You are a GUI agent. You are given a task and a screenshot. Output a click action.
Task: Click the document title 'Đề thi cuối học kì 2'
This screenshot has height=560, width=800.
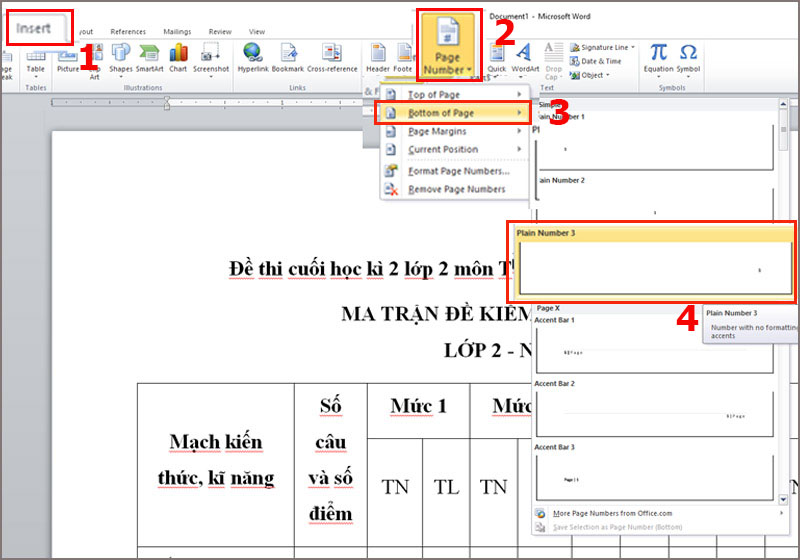tap(369, 269)
